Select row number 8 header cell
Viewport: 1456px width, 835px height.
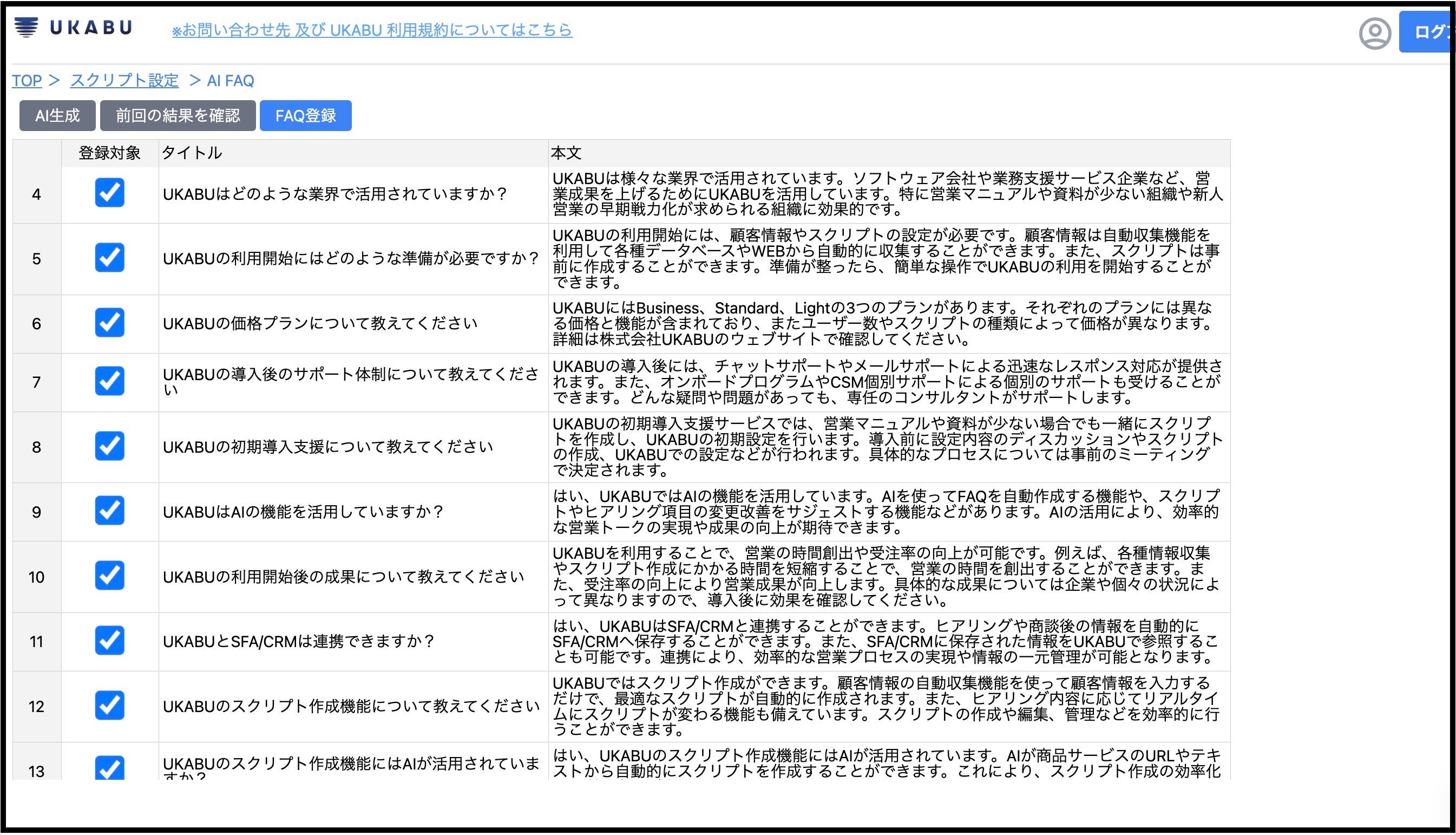(37, 447)
